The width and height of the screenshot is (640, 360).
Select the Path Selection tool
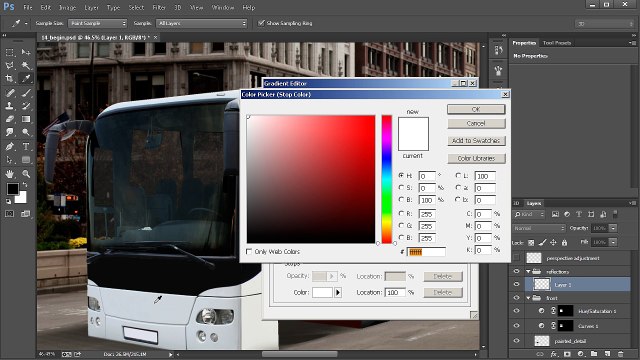pos(9,160)
